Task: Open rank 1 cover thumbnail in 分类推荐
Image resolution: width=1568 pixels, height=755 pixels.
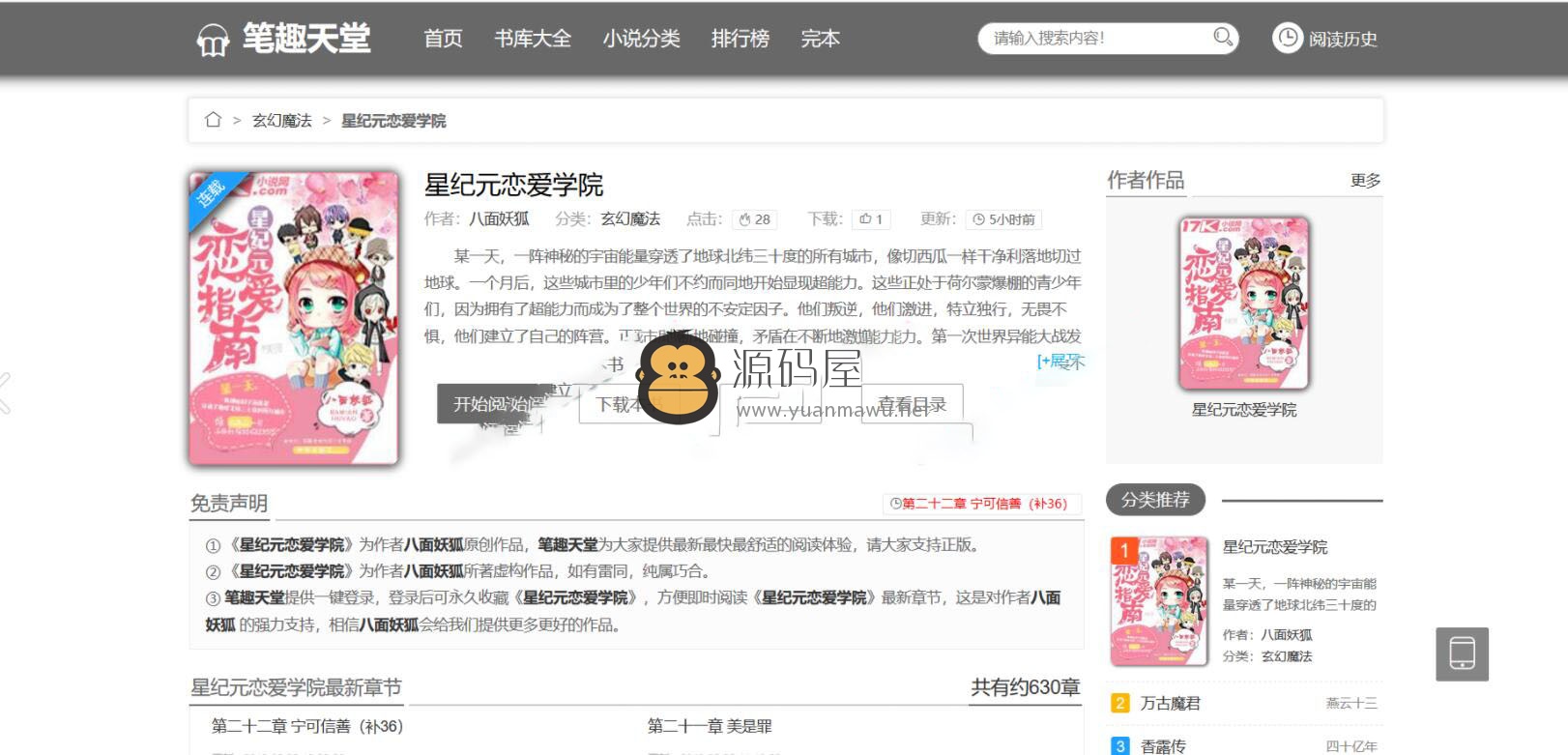Action: tap(1159, 601)
